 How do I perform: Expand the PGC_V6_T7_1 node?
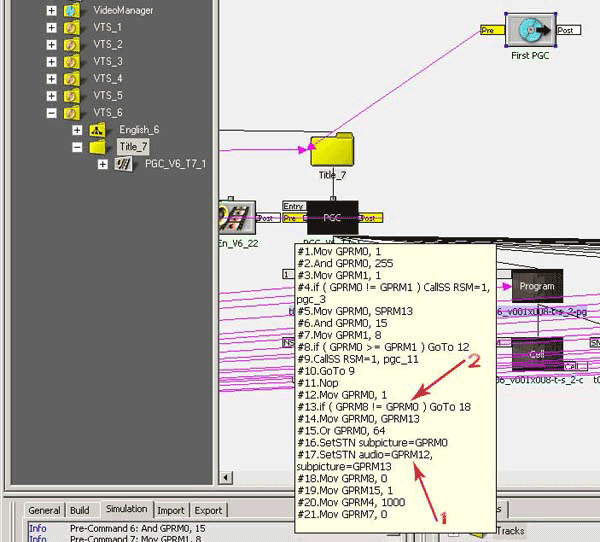pyautogui.click(x=103, y=164)
